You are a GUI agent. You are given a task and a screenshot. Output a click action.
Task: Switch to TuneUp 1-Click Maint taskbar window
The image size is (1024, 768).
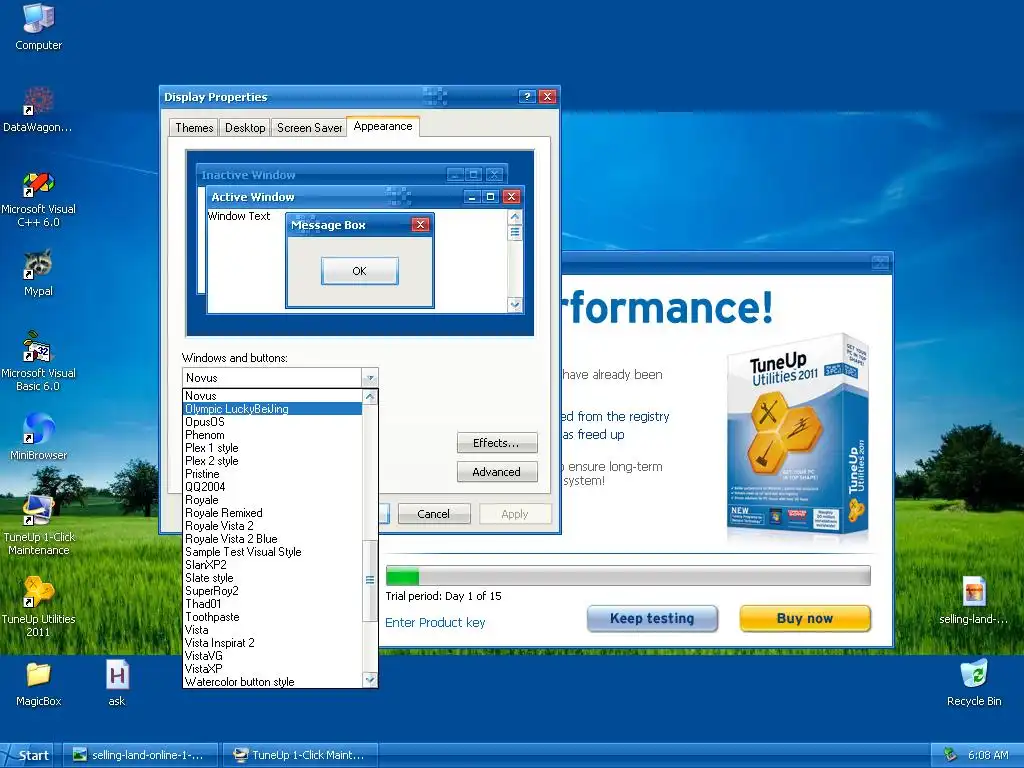[x=300, y=755]
